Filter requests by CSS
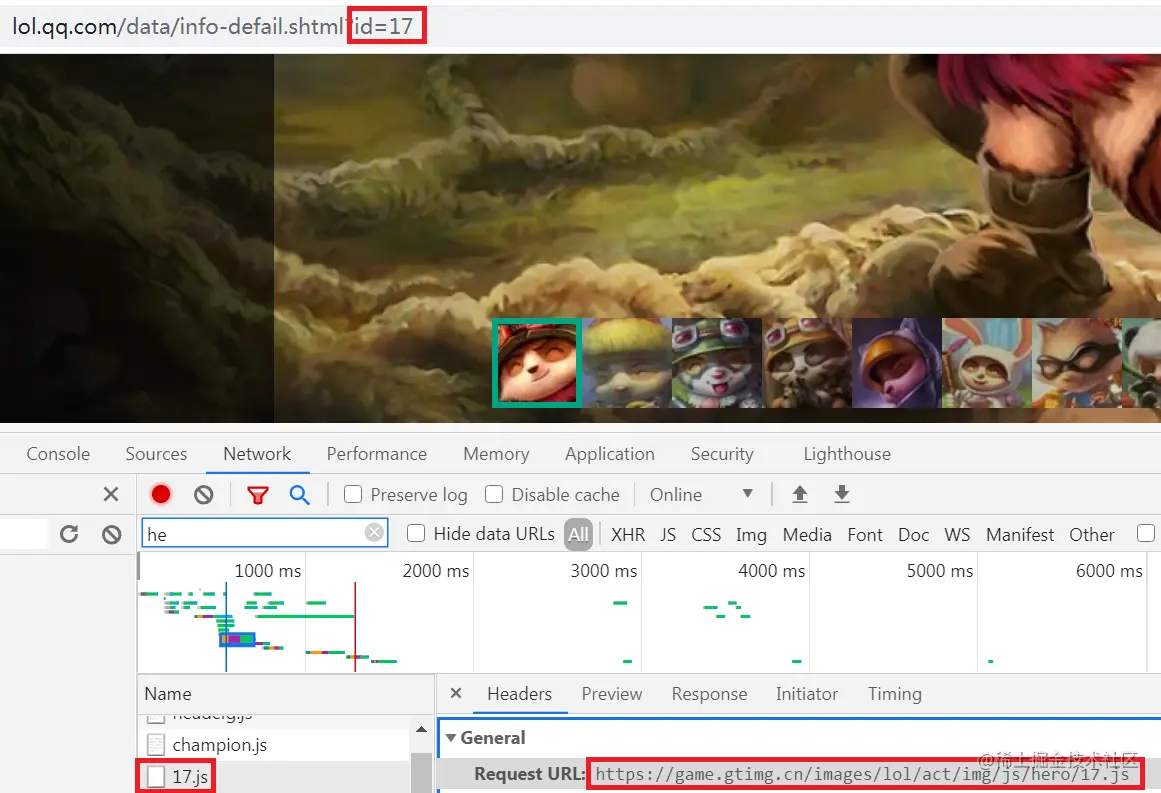 coord(706,535)
